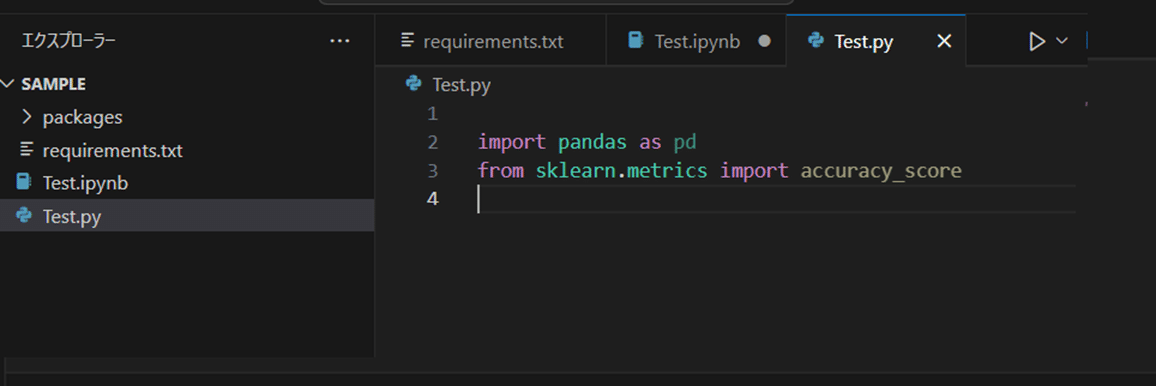
Task: Click the Python icon on Test.py tab
Action: [815, 41]
